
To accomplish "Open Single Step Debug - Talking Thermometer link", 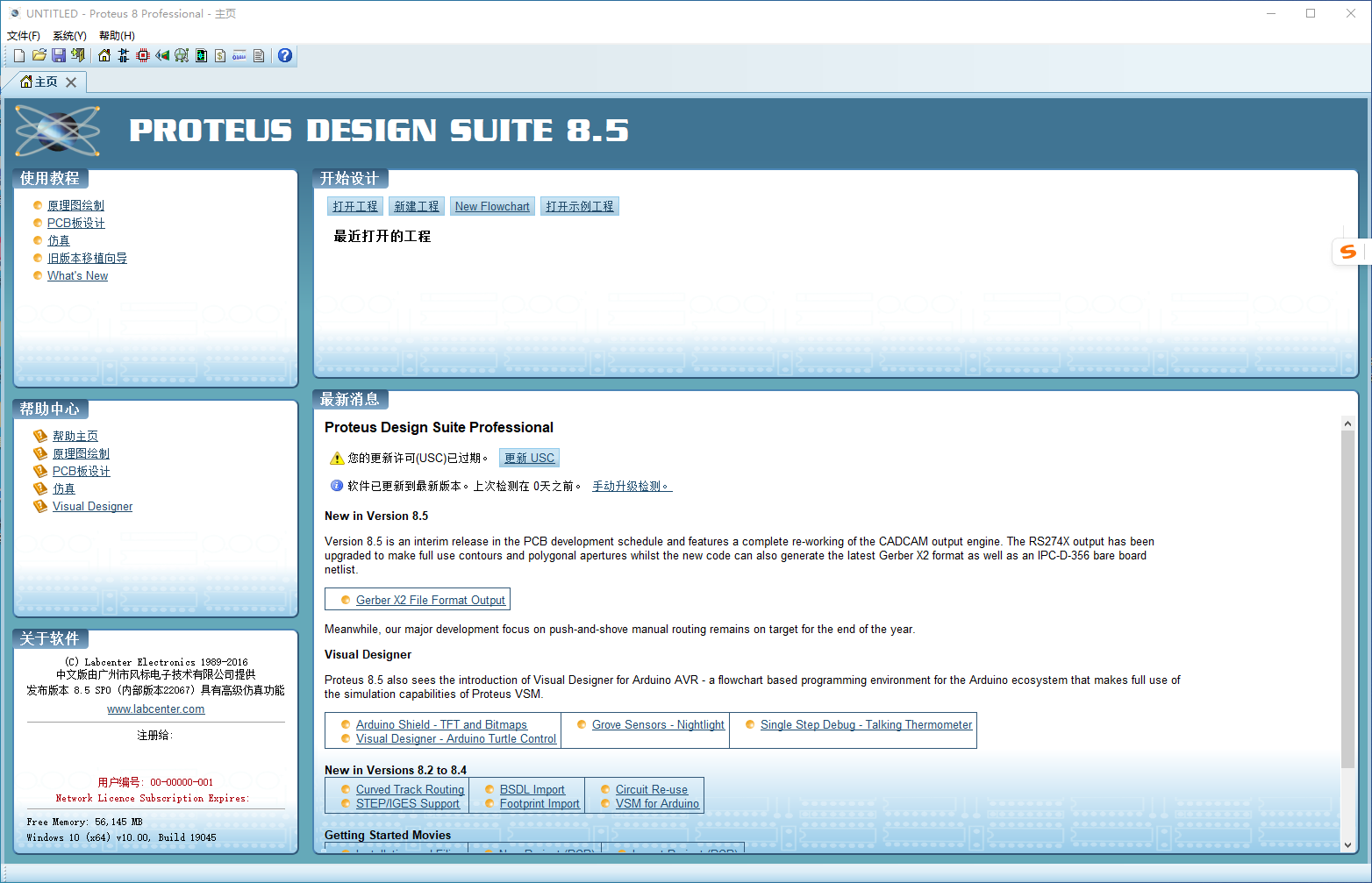I will pos(866,724).
